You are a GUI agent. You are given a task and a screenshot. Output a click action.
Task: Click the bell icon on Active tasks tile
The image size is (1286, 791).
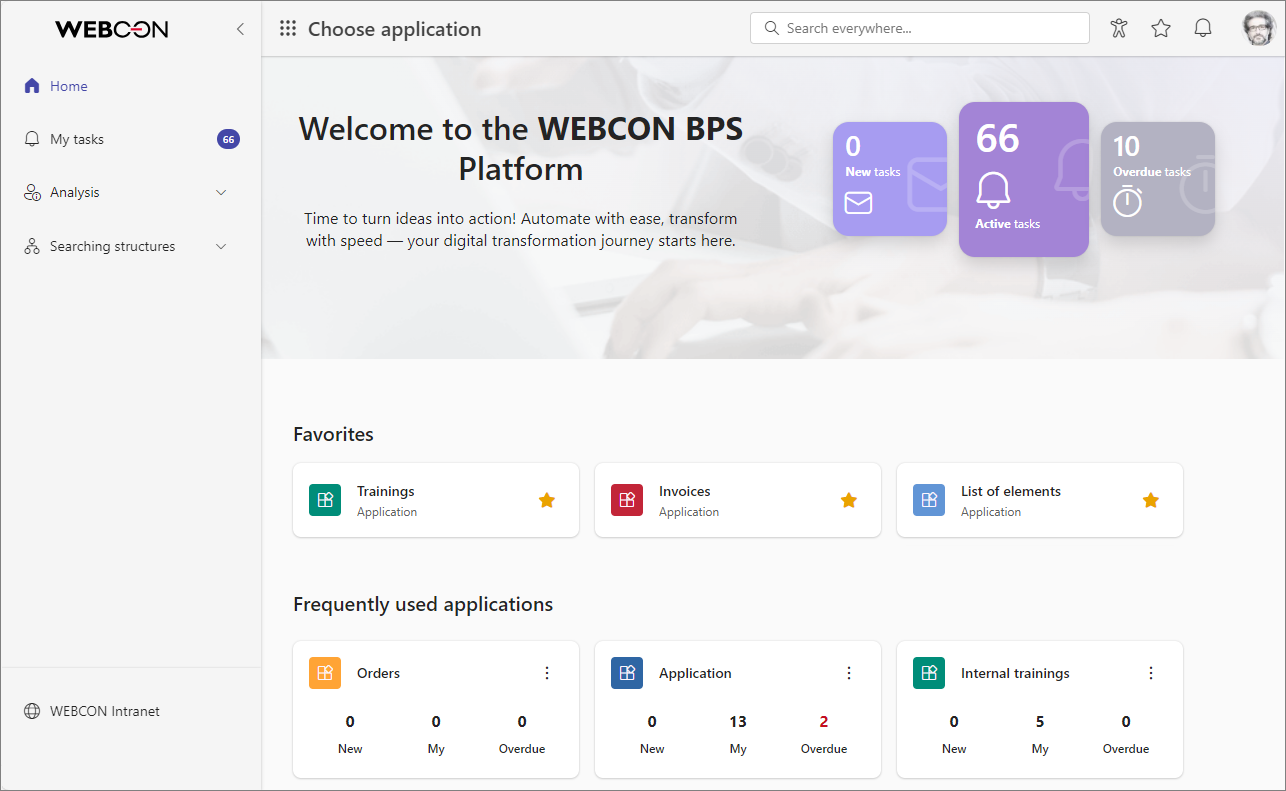click(x=993, y=190)
